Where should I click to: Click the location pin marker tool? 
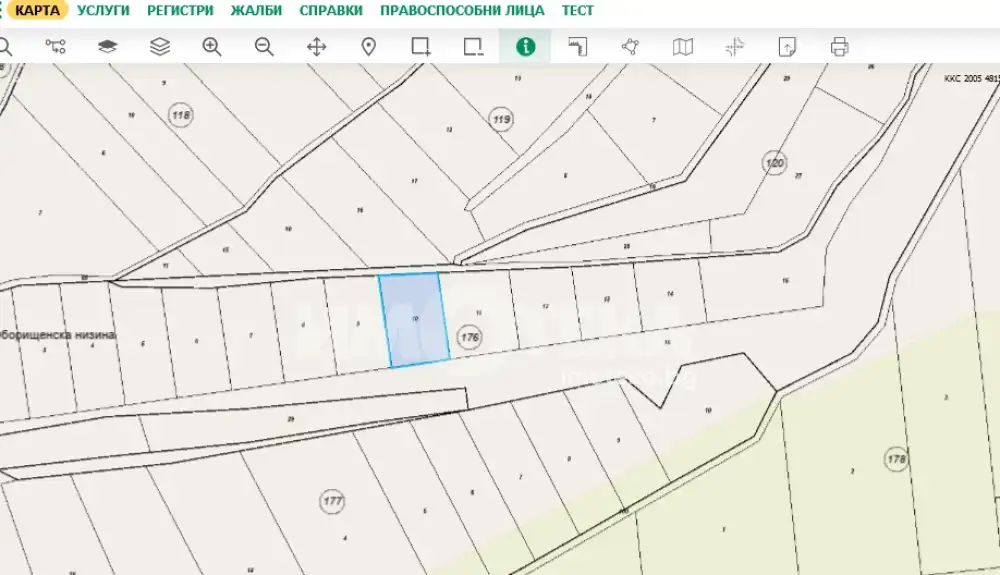(x=368, y=46)
